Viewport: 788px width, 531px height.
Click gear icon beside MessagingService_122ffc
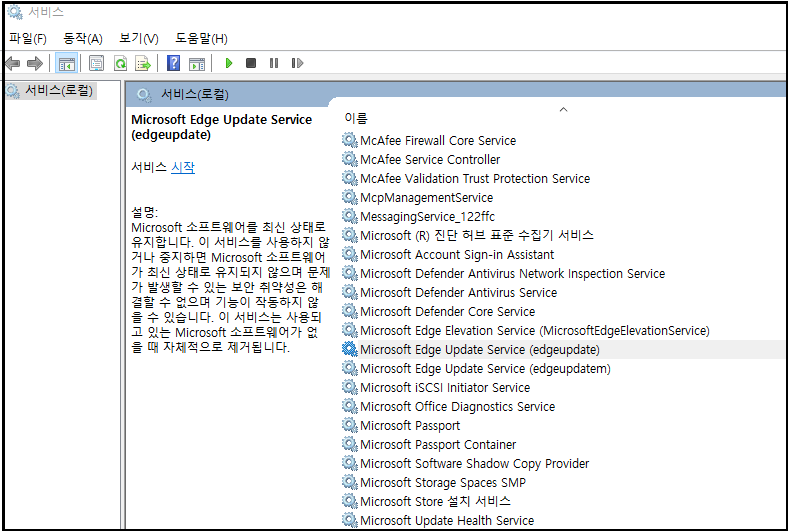(349, 216)
